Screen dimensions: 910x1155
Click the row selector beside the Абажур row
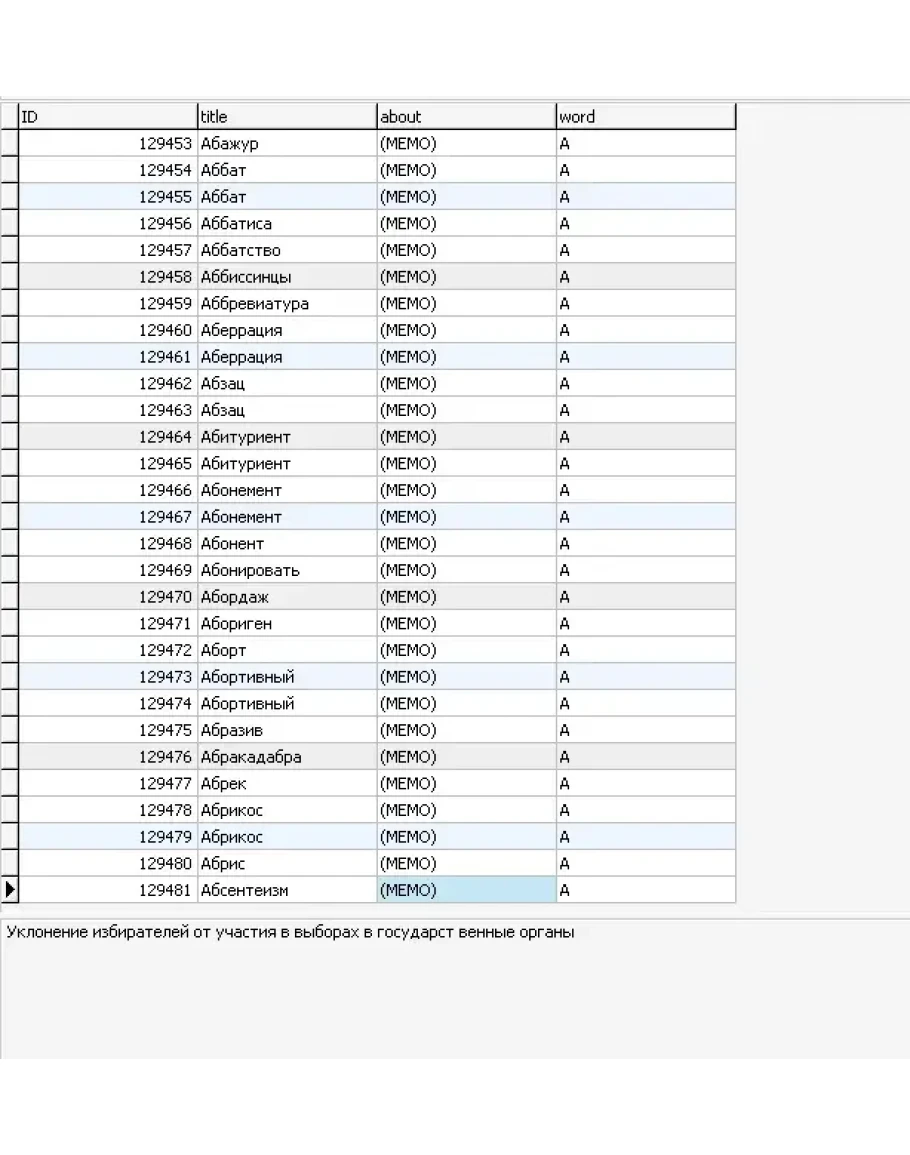point(10,143)
